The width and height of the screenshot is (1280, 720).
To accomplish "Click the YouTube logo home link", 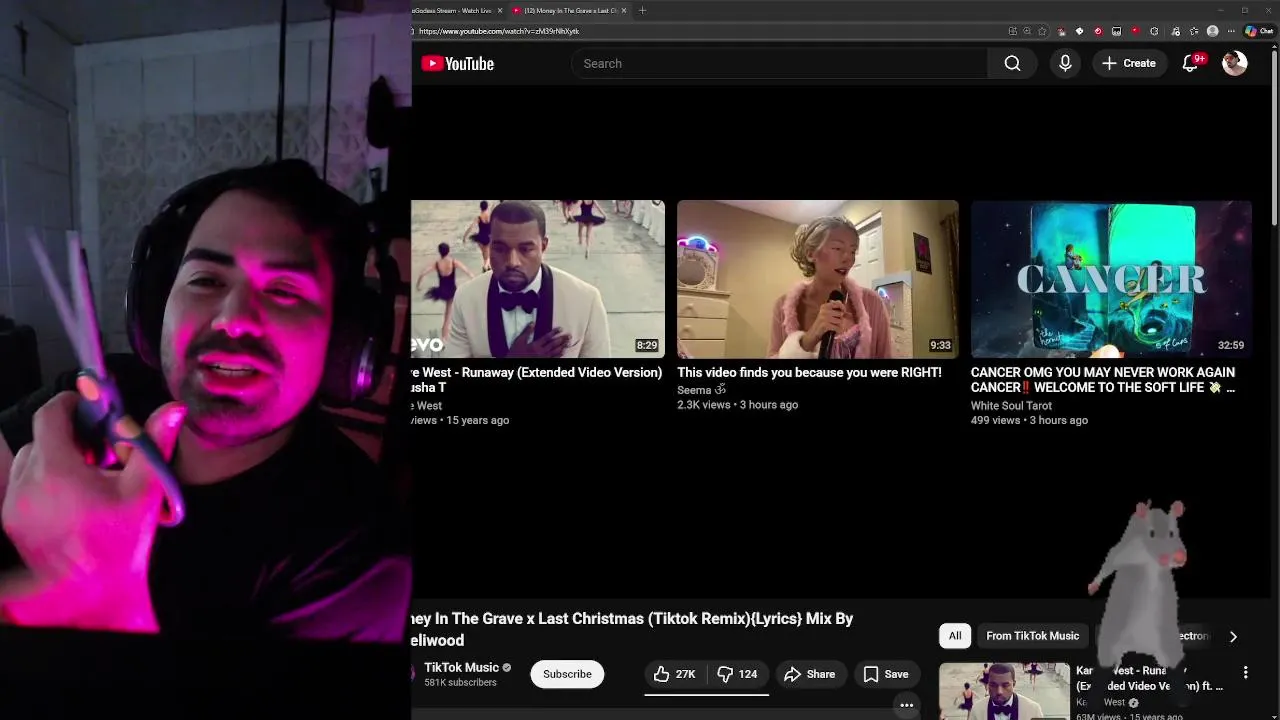I will [457, 64].
